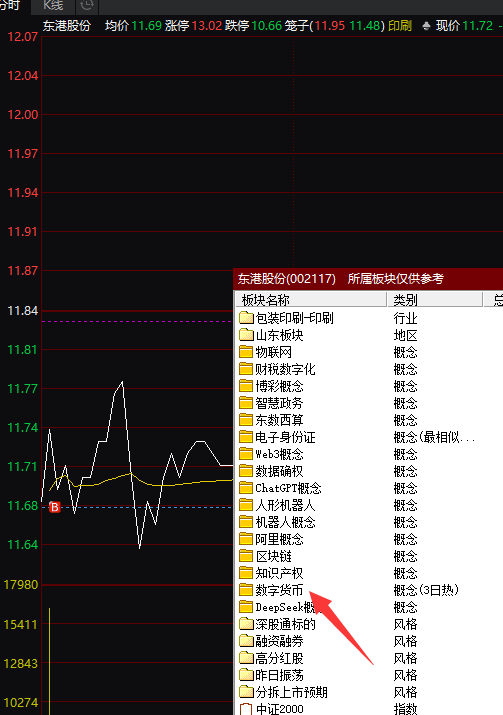Click the yellow volume bar in volume pane
503x715 pixels.
tap(49, 661)
